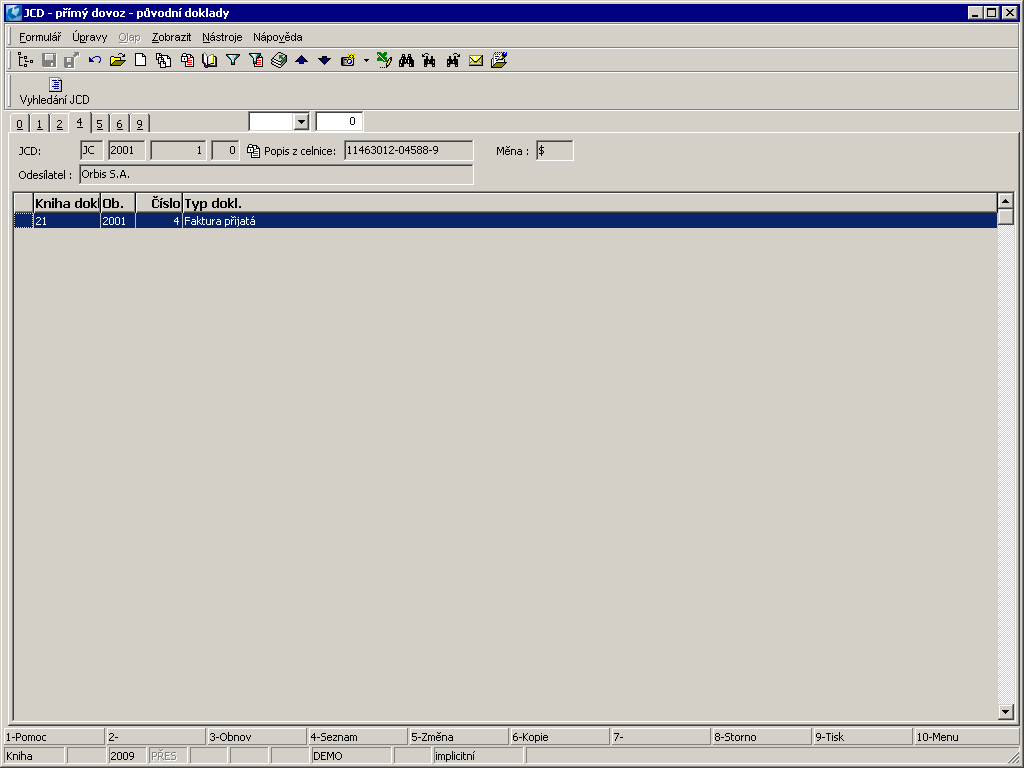
Task: Click the scrollbar up arrow
Action: (1006, 200)
